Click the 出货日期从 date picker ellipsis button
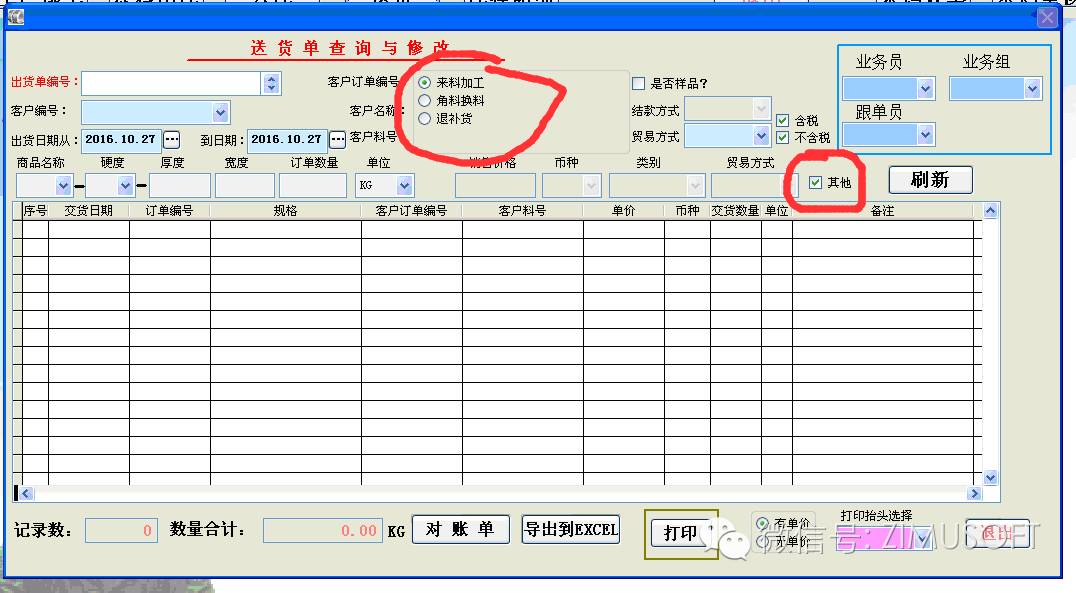1076x593 pixels. [x=171, y=139]
